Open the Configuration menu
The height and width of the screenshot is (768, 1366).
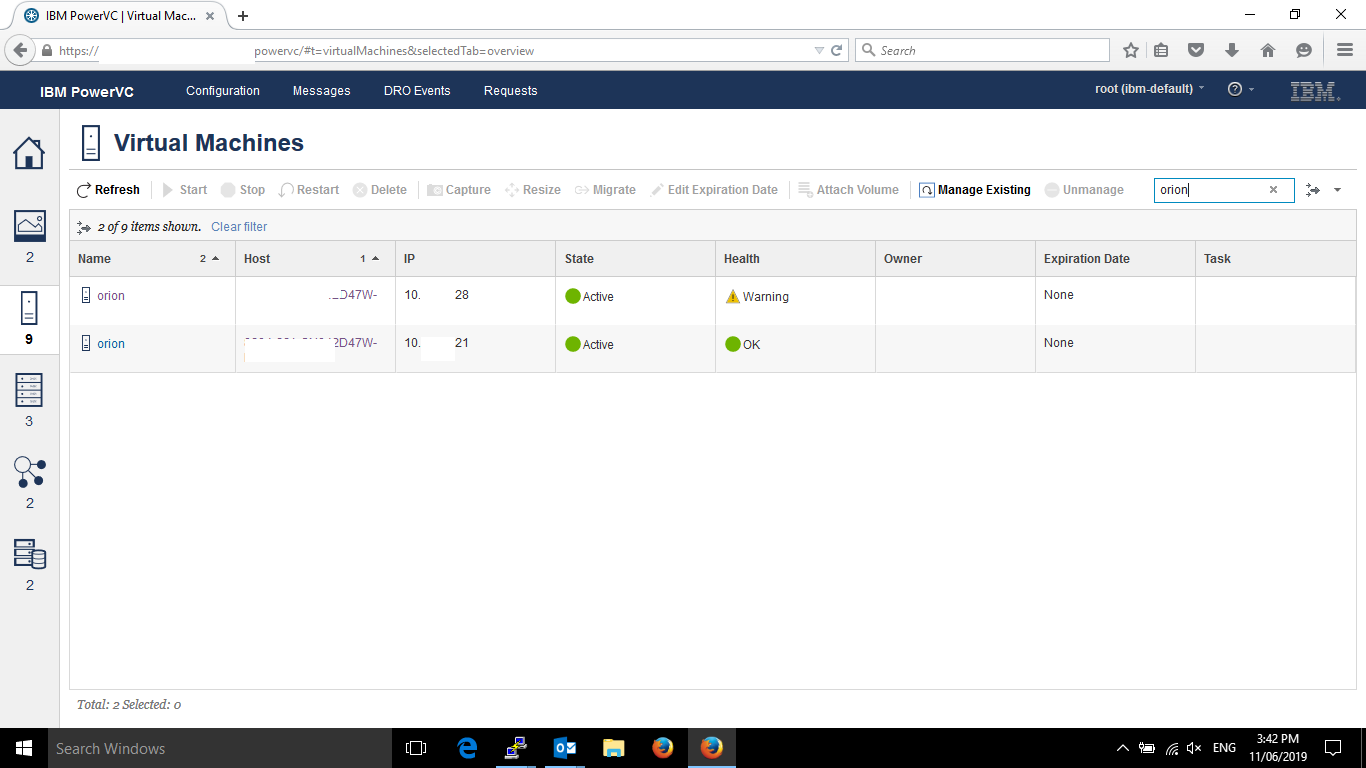223,91
